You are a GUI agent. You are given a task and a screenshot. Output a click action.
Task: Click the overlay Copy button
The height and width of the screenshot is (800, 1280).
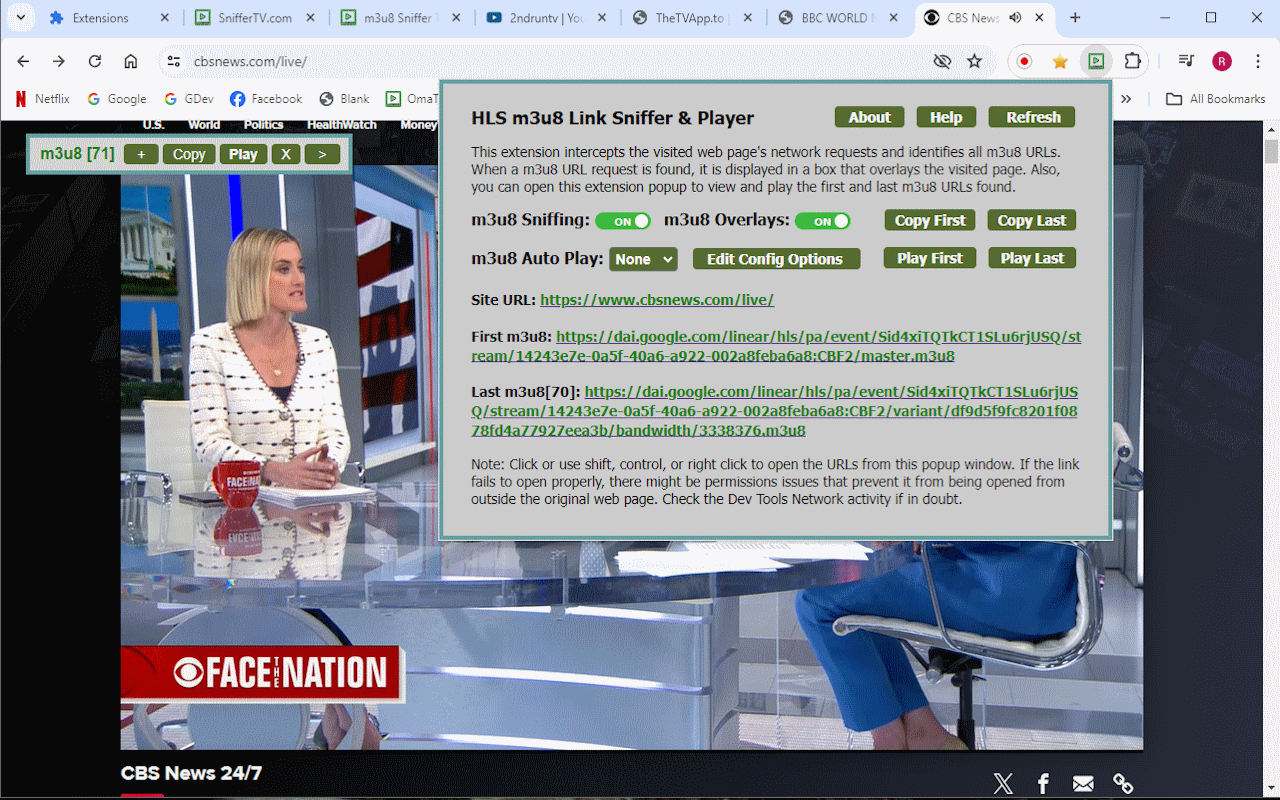(x=189, y=154)
